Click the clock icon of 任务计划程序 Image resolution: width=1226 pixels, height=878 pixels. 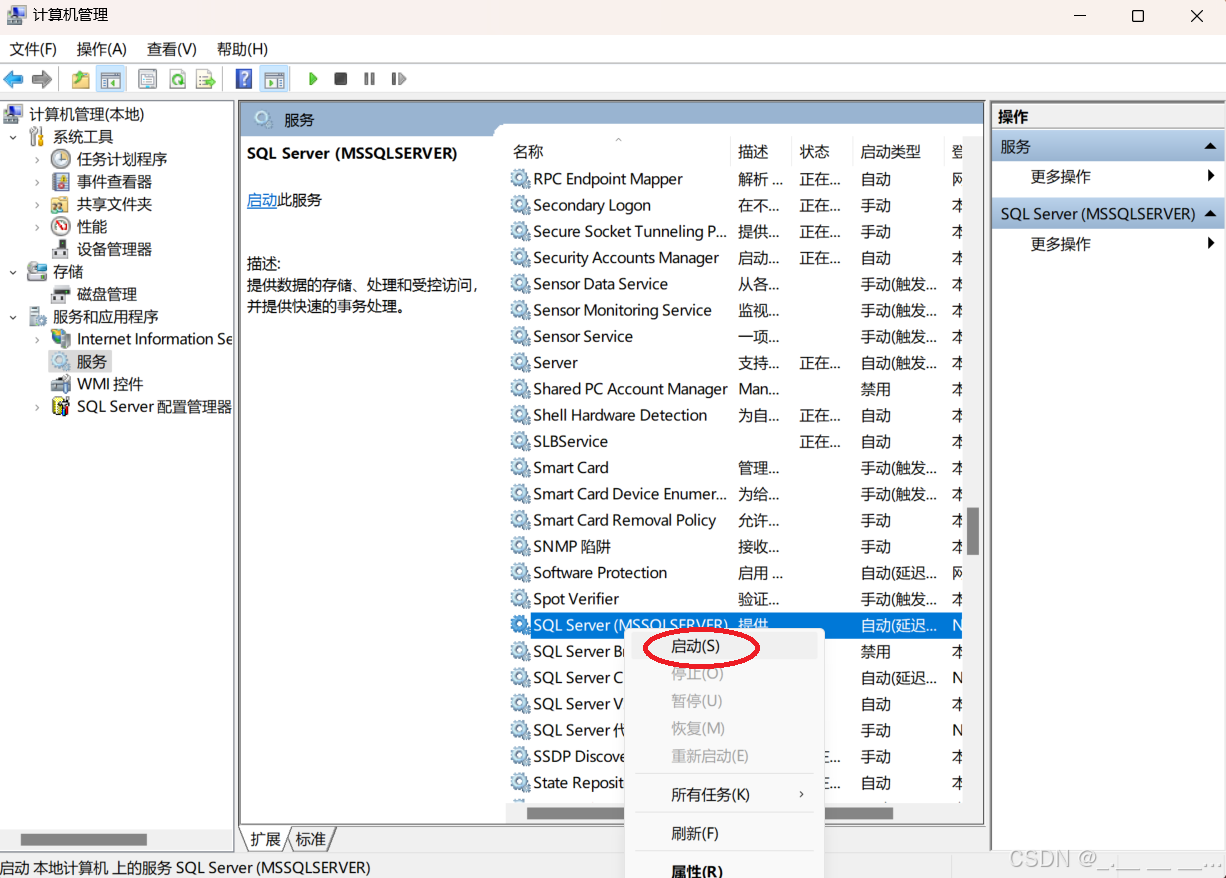[61, 159]
